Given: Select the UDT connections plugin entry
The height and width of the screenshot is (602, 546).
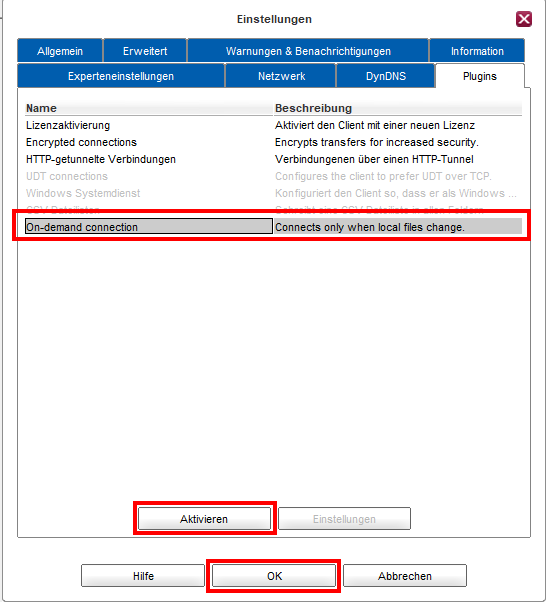Looking at the screenshot, I should pos(273,176).
